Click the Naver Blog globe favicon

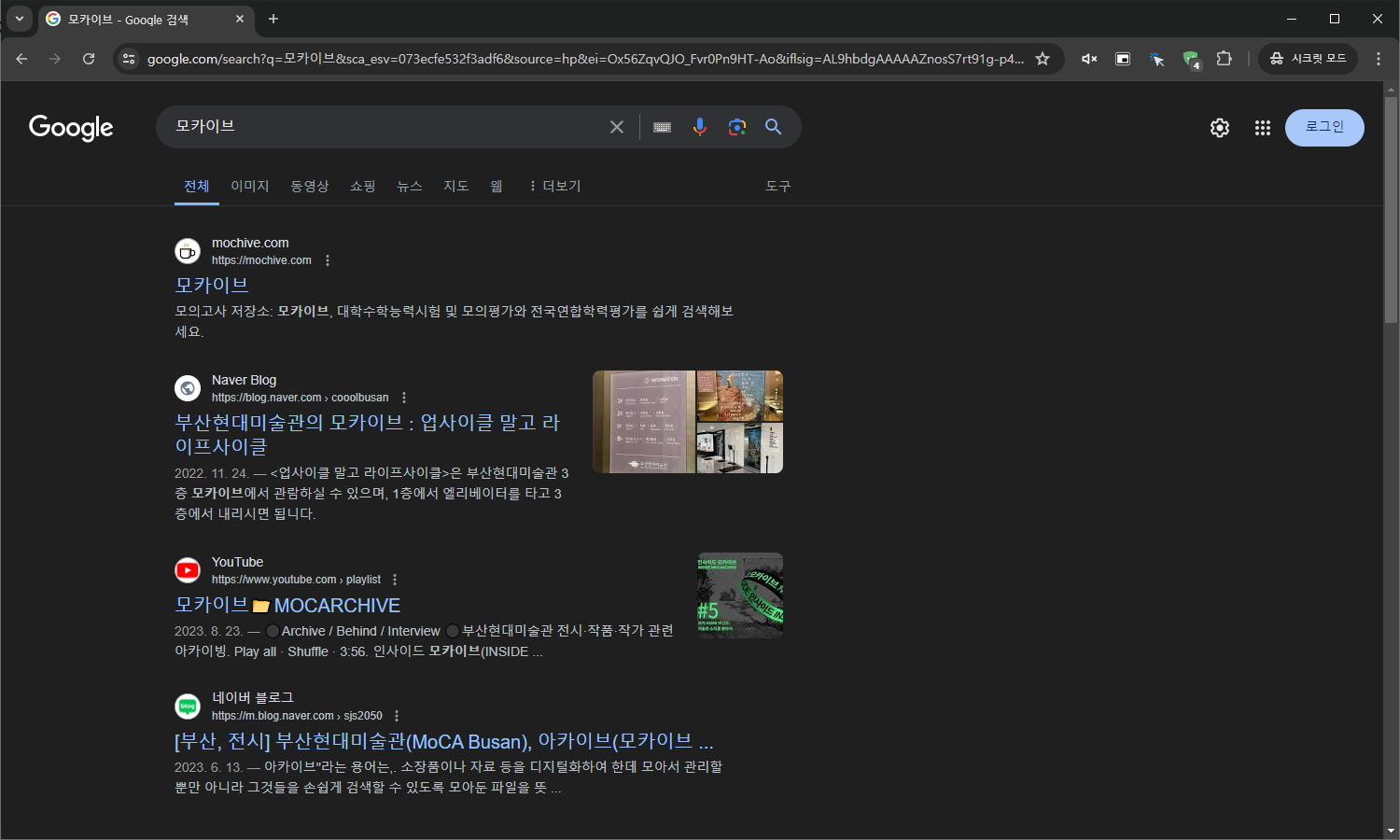[188, 388]
